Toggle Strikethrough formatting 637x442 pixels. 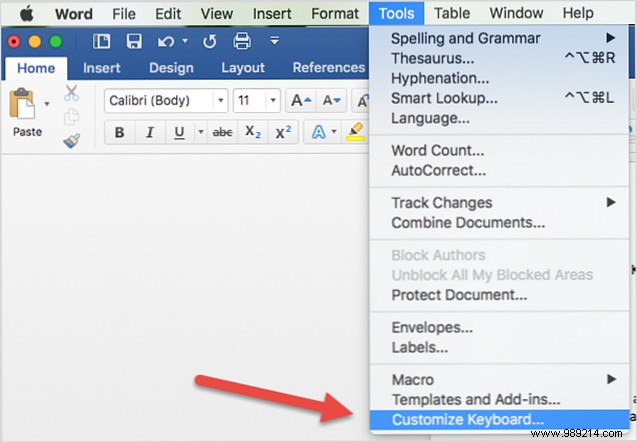click(222, 132)
